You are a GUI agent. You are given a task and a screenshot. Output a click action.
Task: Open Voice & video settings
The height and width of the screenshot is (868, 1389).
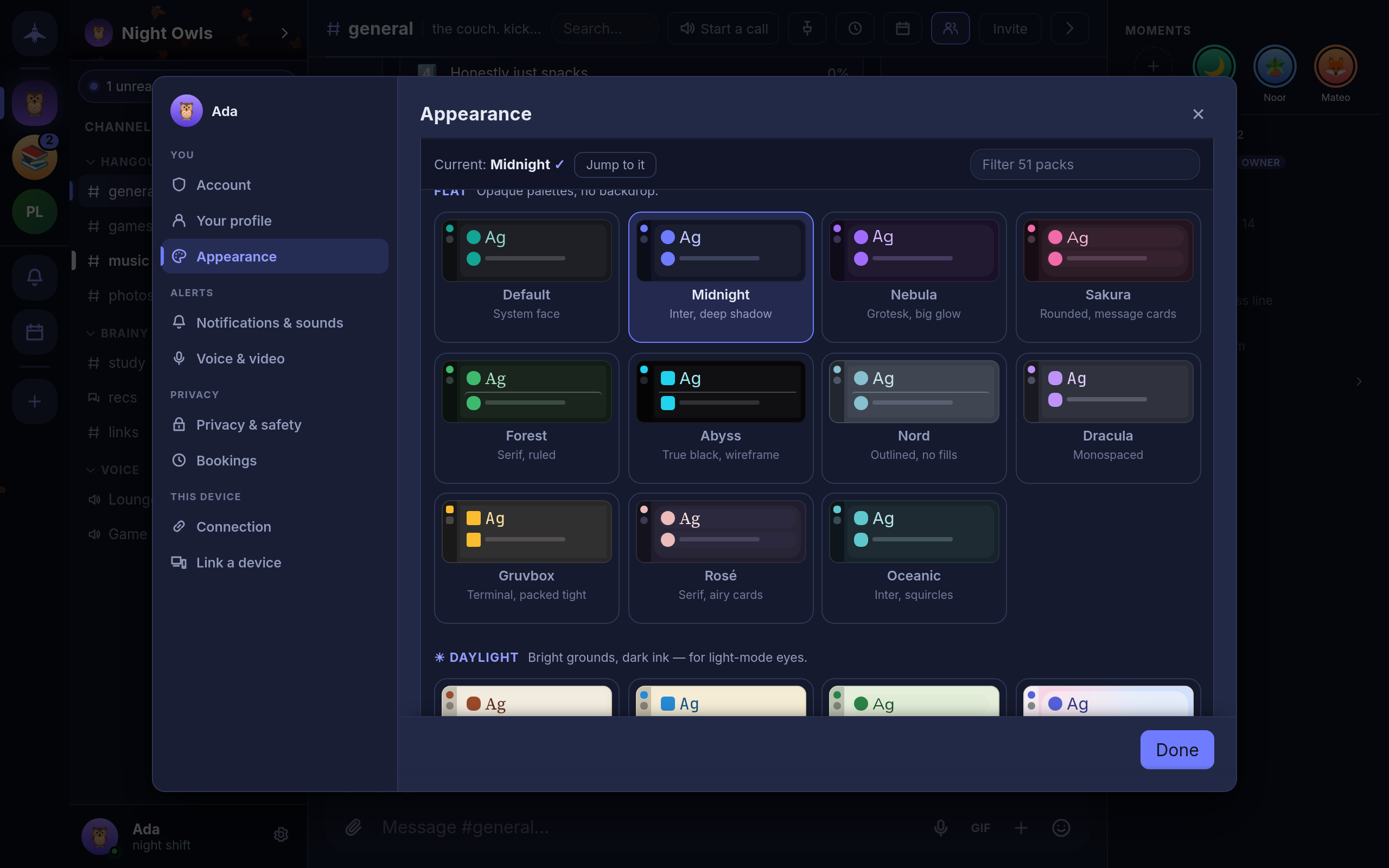275,358
